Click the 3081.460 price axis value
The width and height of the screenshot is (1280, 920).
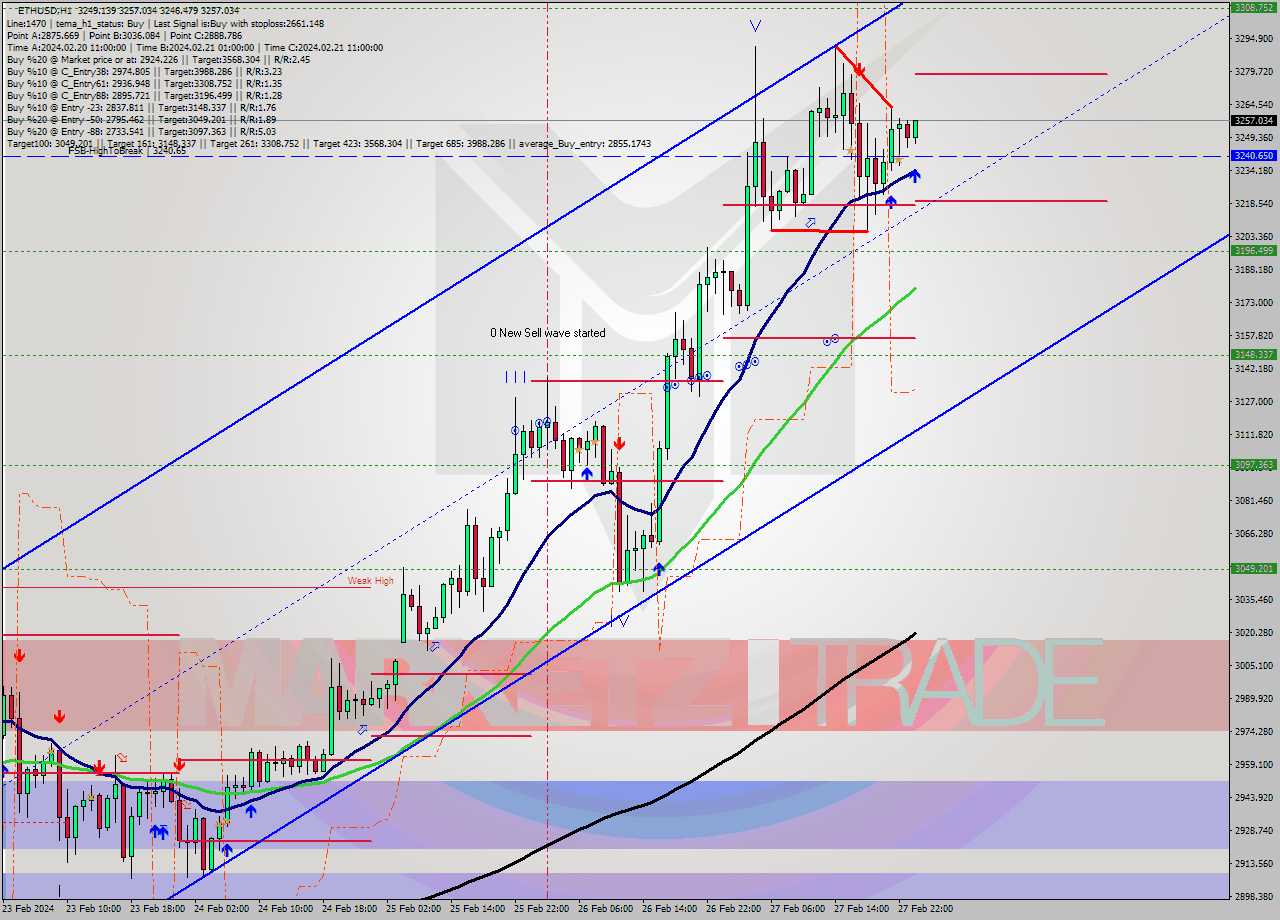click(1254, 500)
